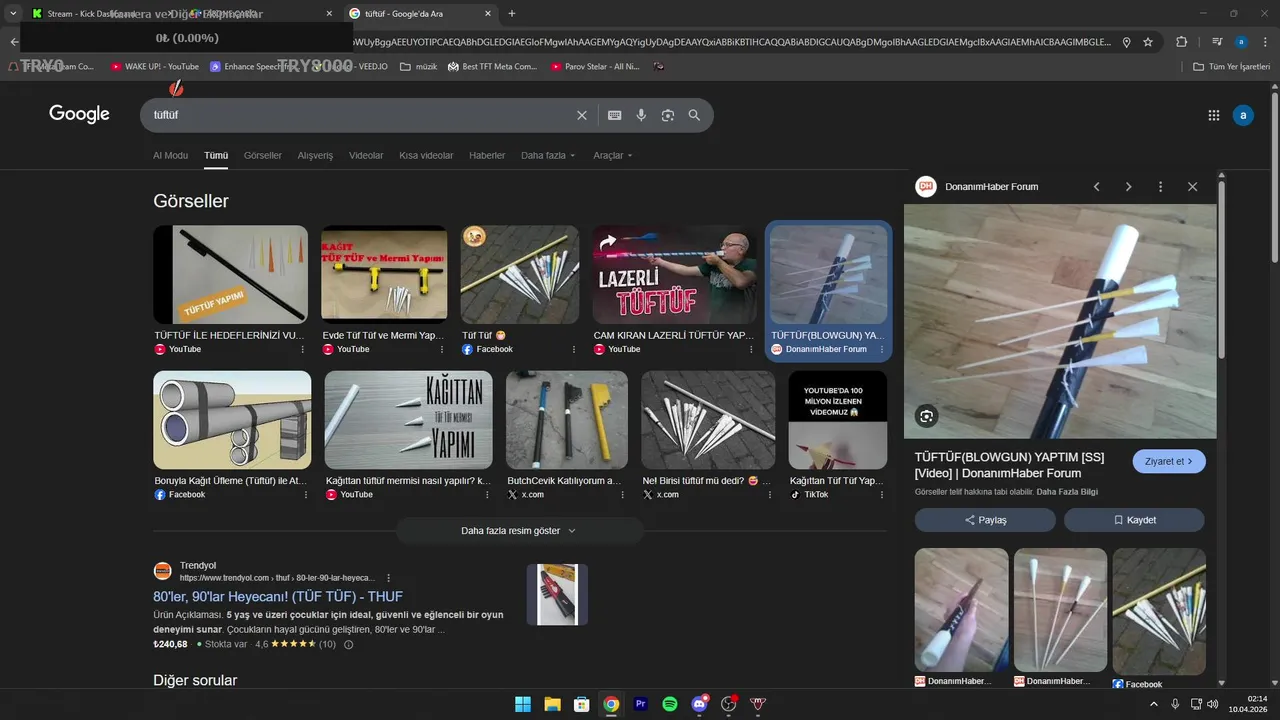Start voice search with microphone icon
The width and height of the screenshot is (1280, 720).
coord(642,115)
